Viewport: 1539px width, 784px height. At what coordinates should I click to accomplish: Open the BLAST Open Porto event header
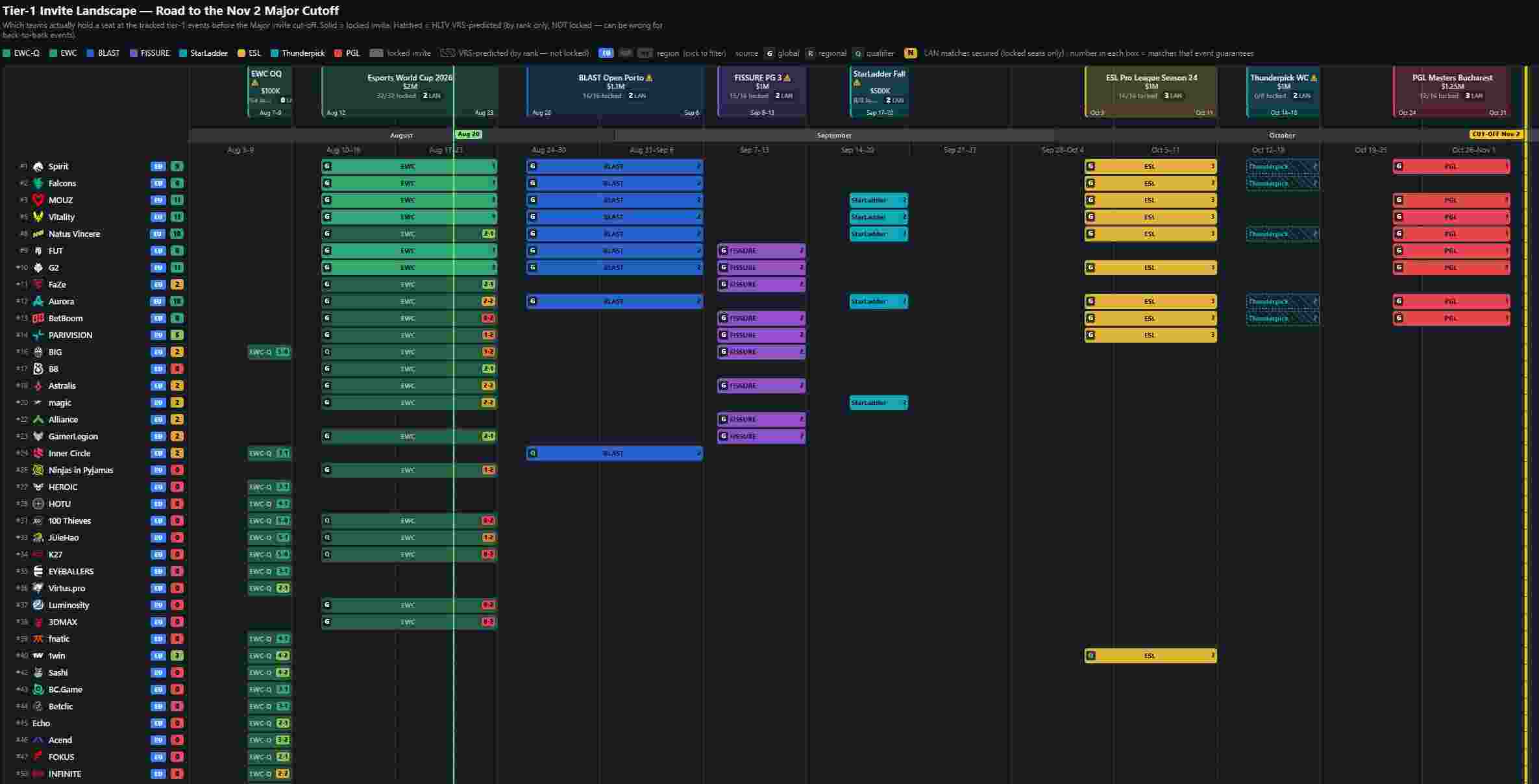pyautogui.click(x=615, y=92)
